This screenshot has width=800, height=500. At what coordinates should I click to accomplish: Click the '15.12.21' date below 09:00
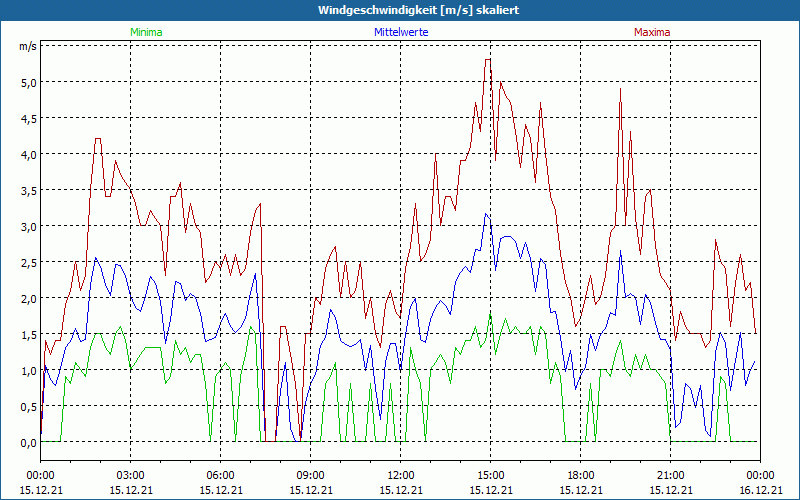tap(311, 490)
